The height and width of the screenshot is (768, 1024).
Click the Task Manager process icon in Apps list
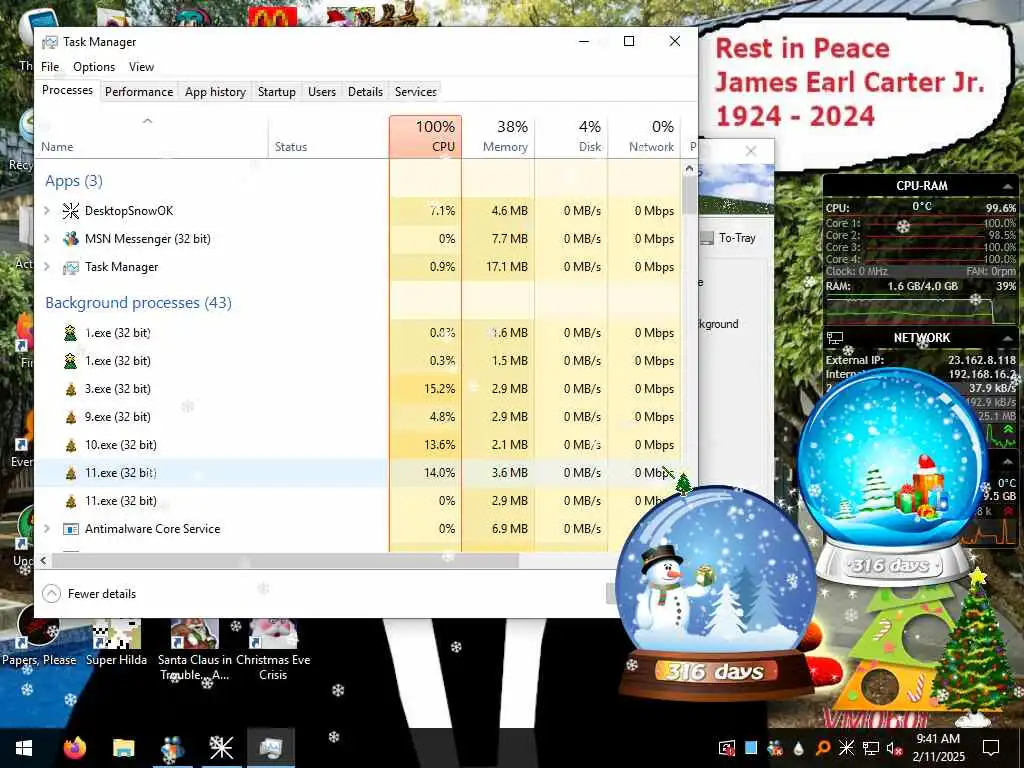tap(71, 267)
